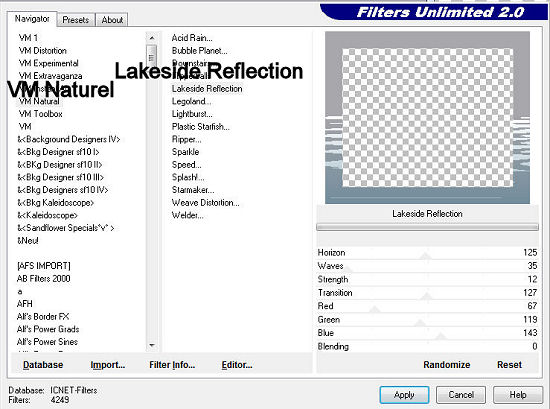
Task: Select VM Natural category
Action: pos(39,101)
